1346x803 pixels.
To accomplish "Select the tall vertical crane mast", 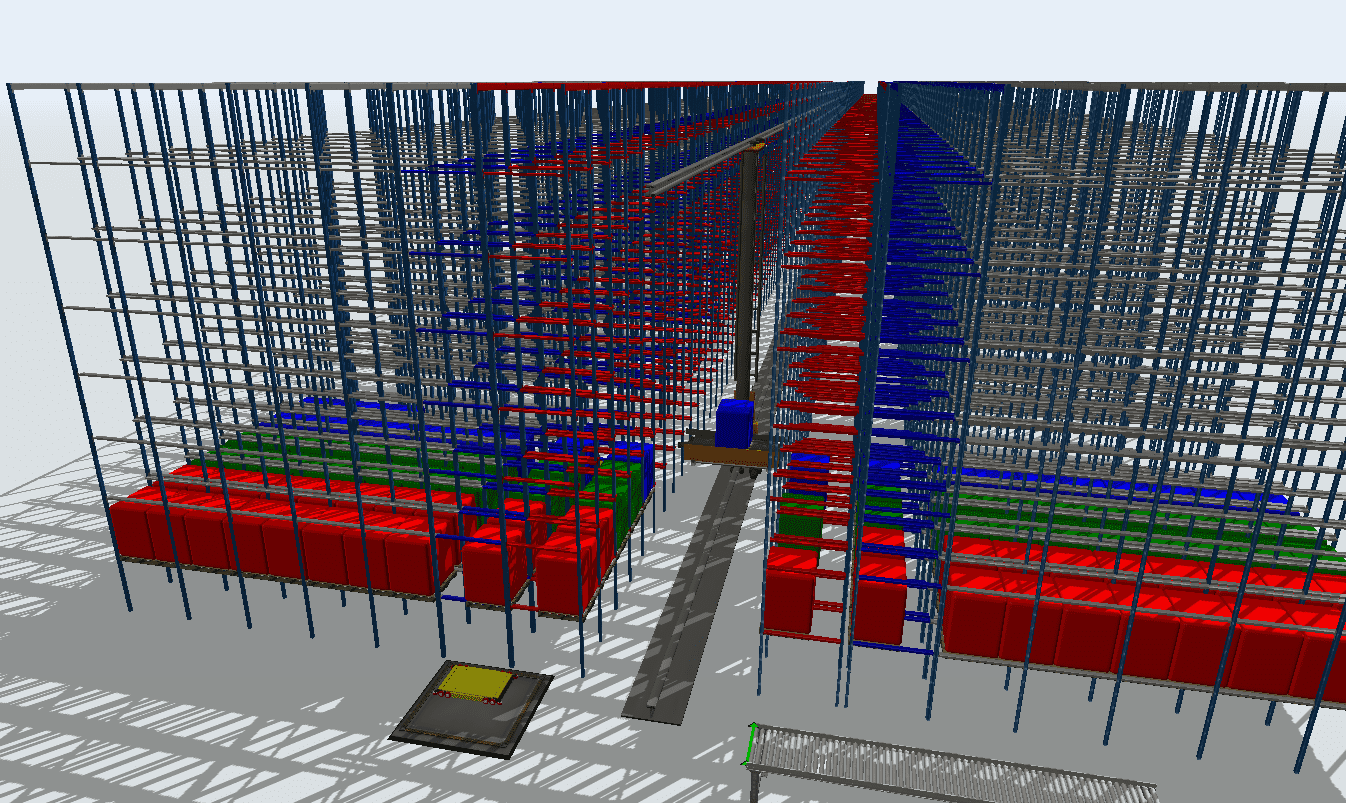I will [746, 275].
